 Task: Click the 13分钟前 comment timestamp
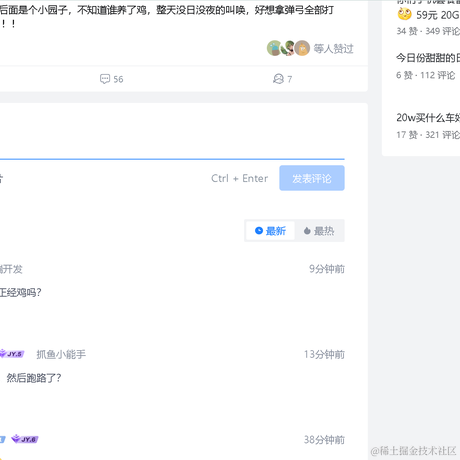tap(324, 354)
